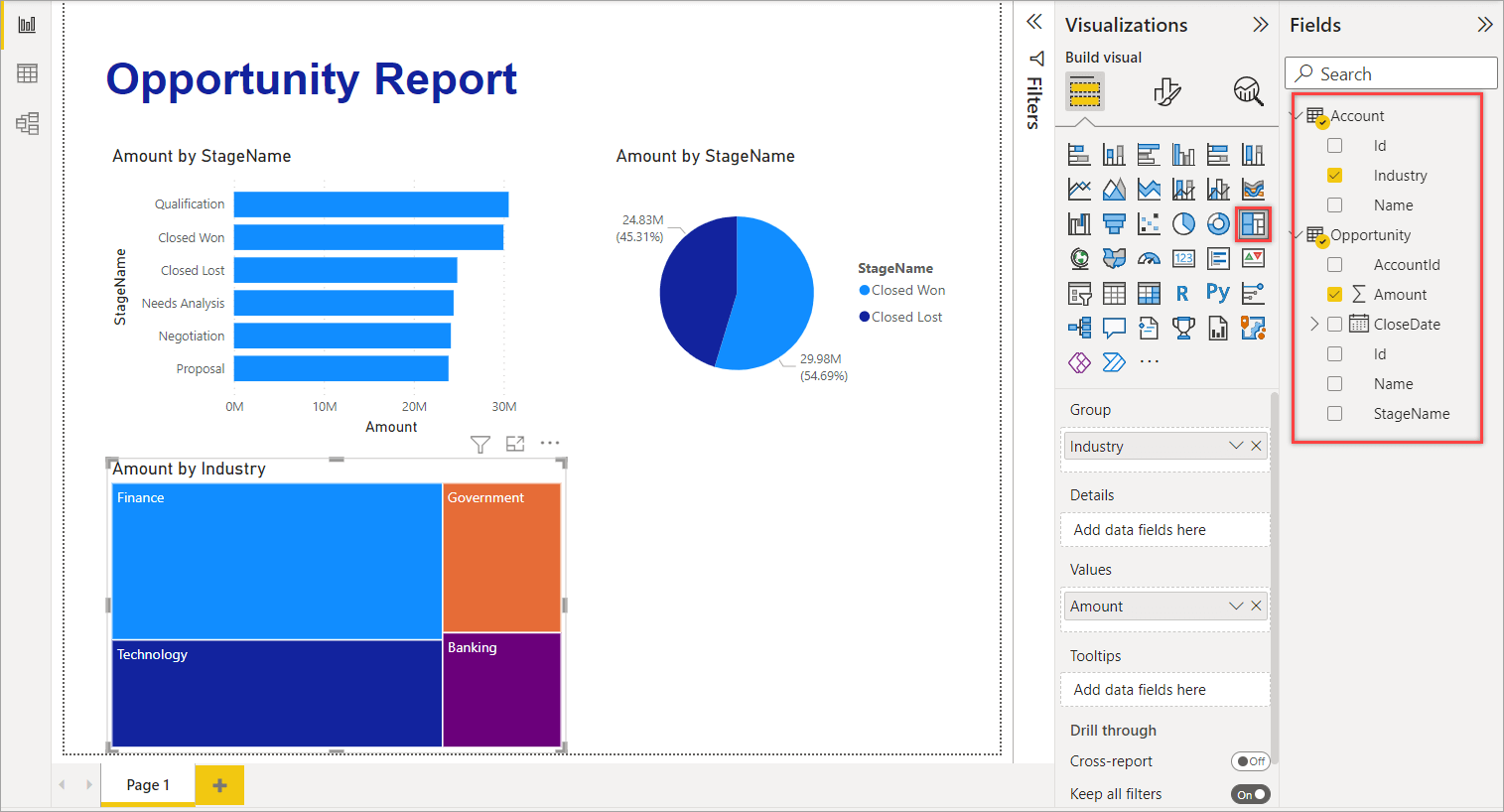Select the Area chart visualization
The width and height of the screenshot is (1504, 812).
click(1114, 189)
